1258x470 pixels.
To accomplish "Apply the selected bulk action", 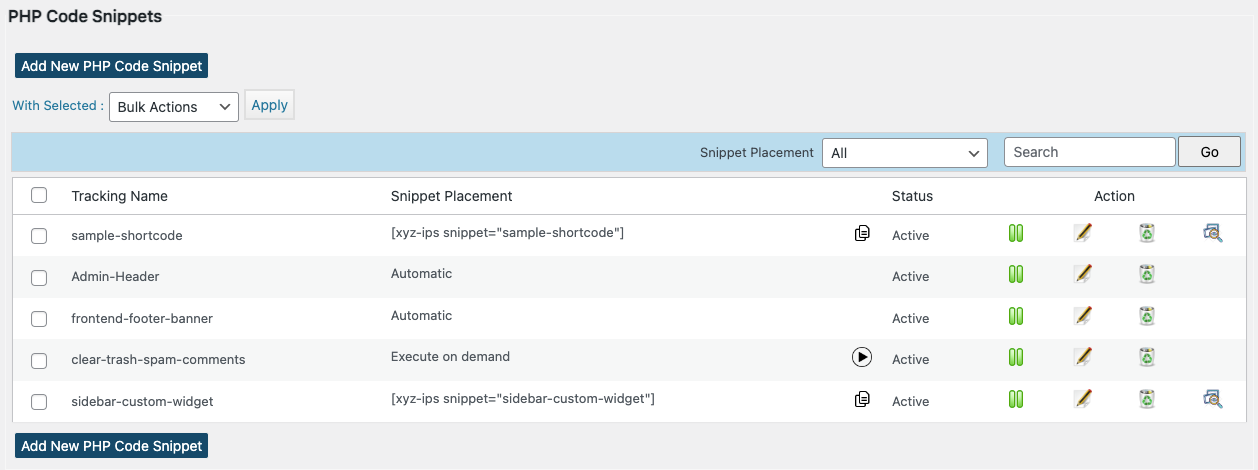I will (x=270, y=105).
